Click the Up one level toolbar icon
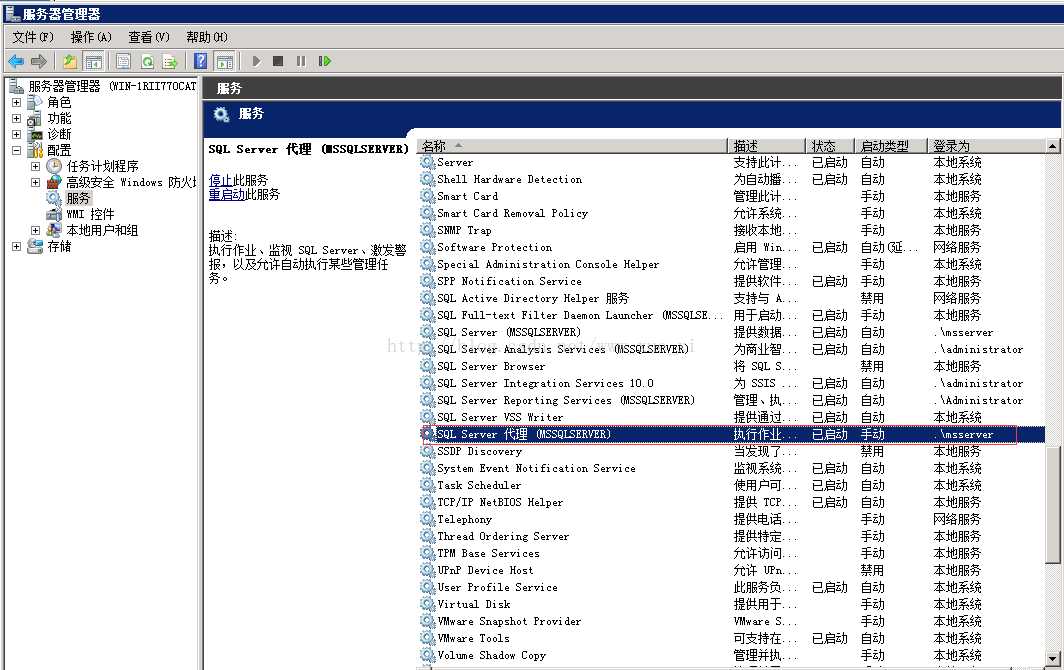 pyautogui.click(x=69, y=62)
